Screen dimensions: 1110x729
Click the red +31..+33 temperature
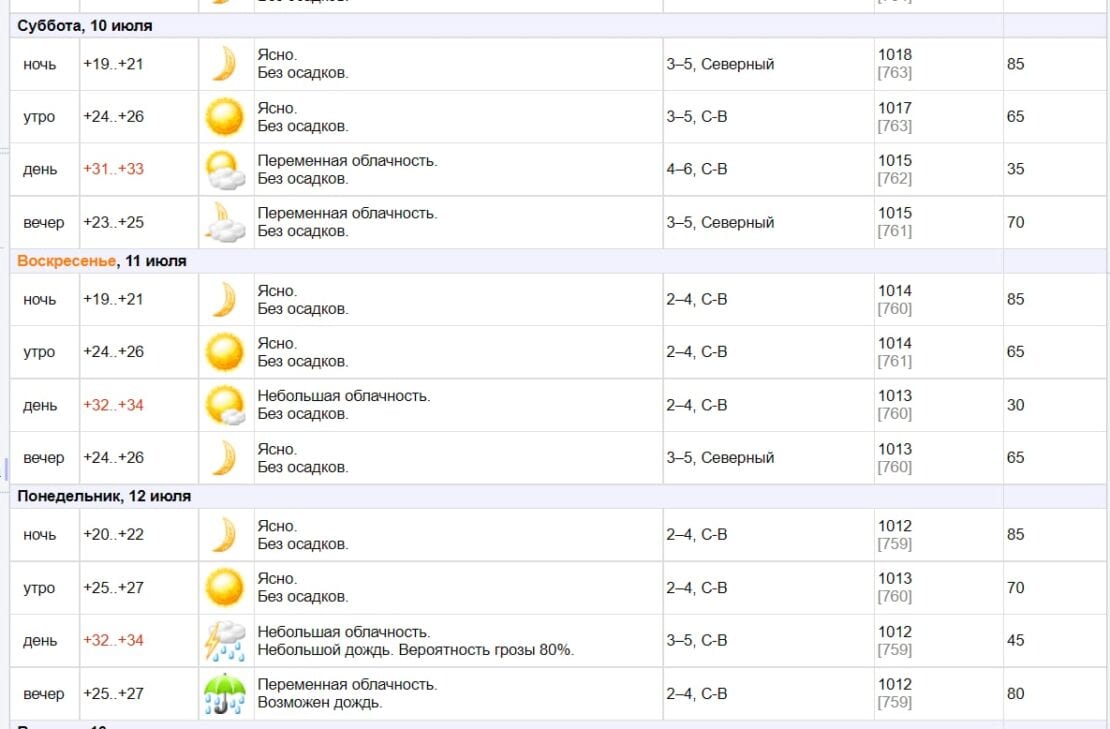[113, 169]
